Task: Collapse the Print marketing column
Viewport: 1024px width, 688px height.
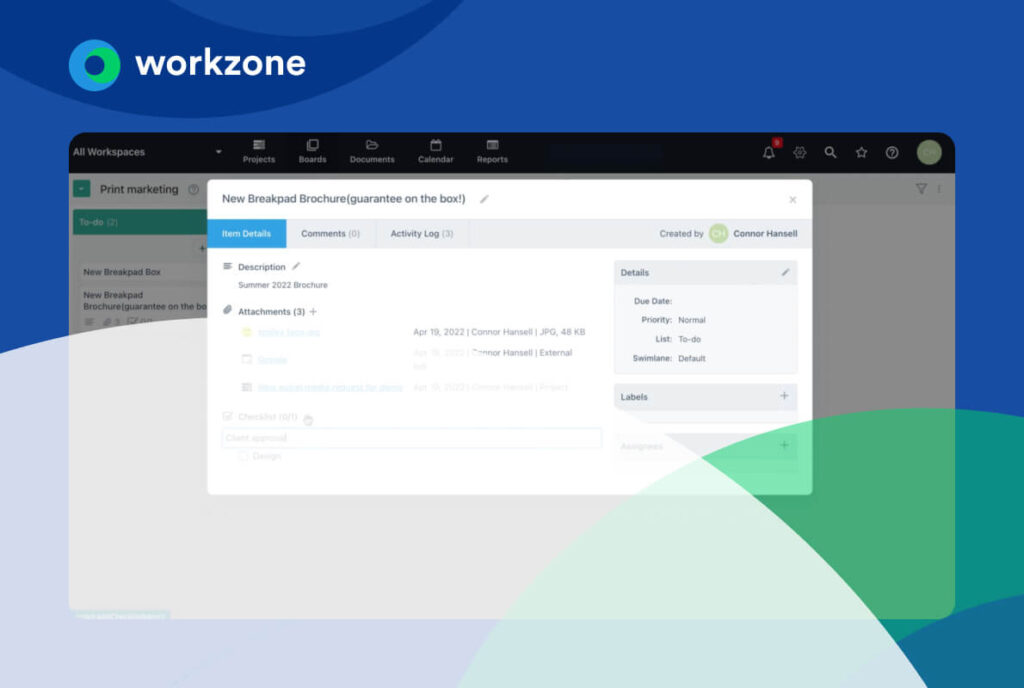Action: pyautogui.click(x=81, y=189)
